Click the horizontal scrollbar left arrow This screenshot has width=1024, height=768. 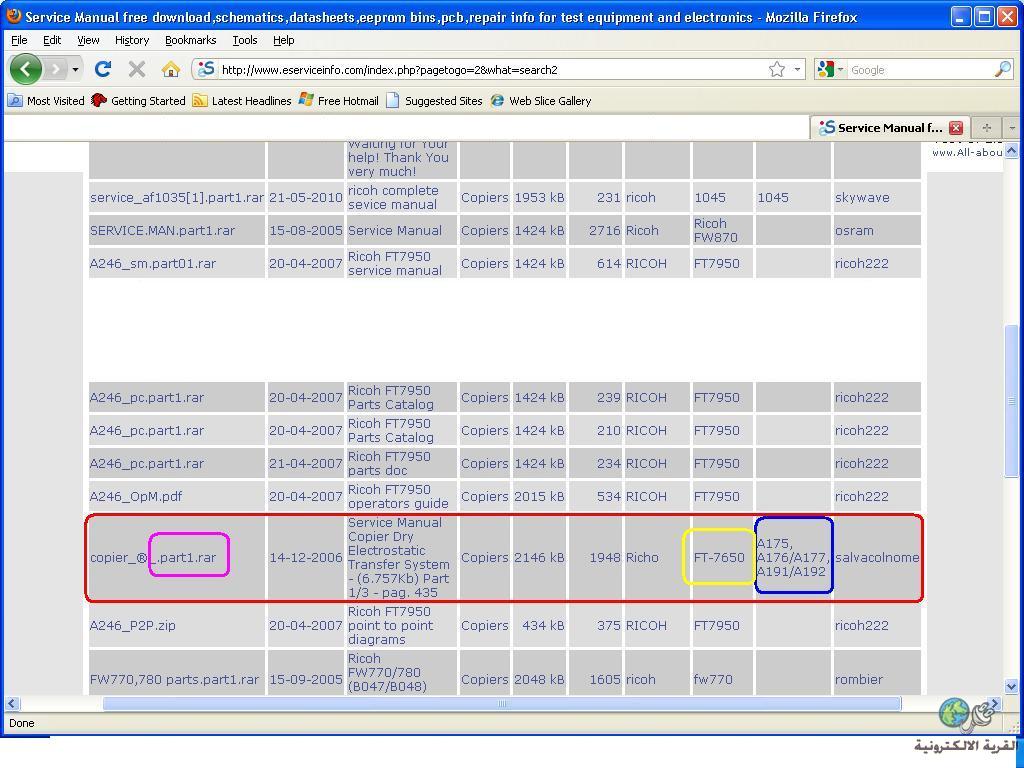[11, 703]
